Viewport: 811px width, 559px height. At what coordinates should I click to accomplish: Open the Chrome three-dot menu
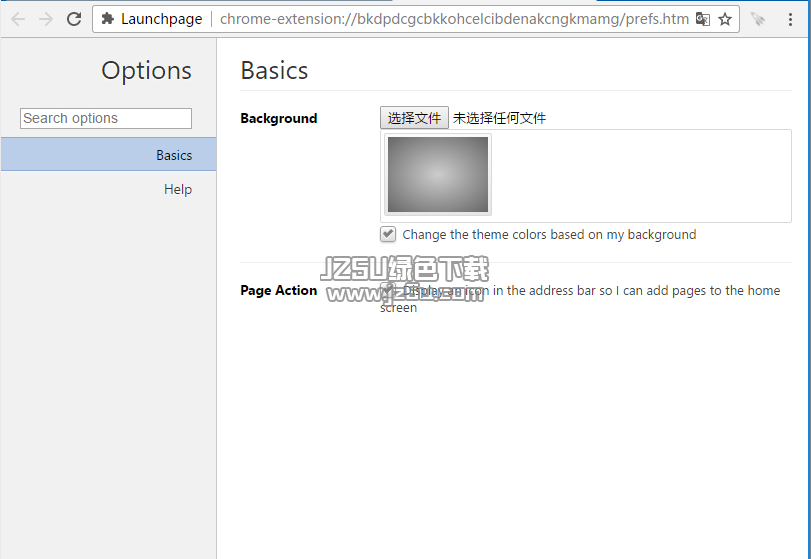point(790,20)
